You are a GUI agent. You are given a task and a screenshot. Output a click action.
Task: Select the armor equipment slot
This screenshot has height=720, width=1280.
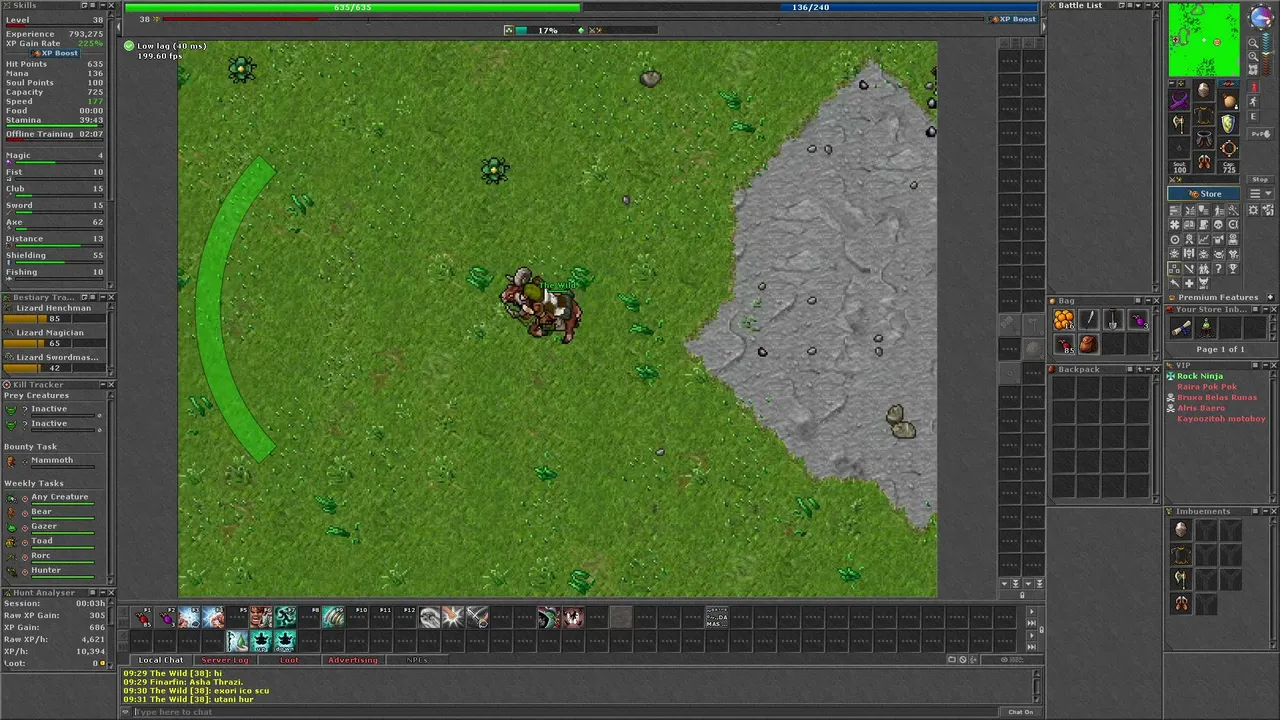click(x=1204, y=116)
